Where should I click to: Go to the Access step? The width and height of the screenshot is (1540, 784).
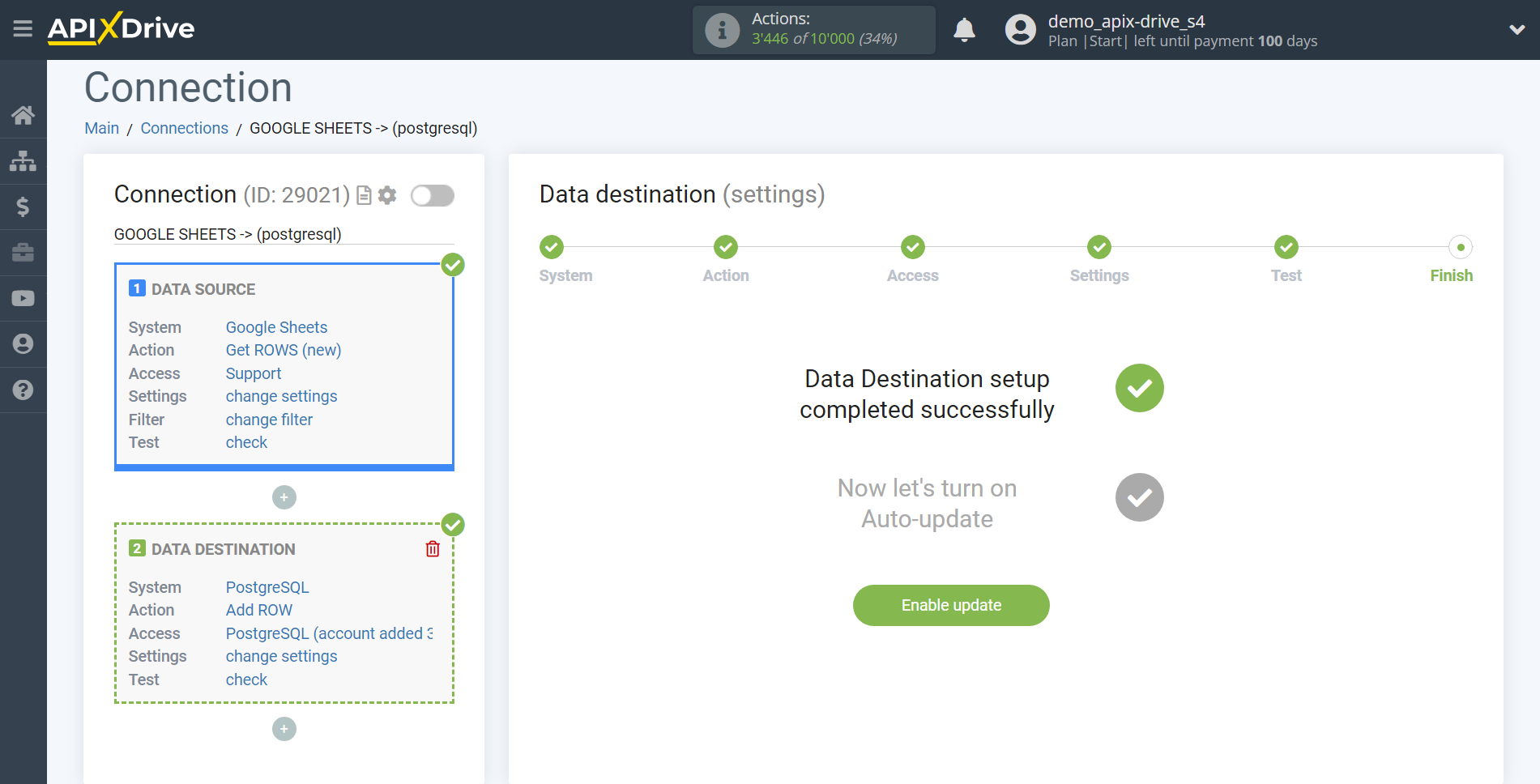click(x=913, y=247)
